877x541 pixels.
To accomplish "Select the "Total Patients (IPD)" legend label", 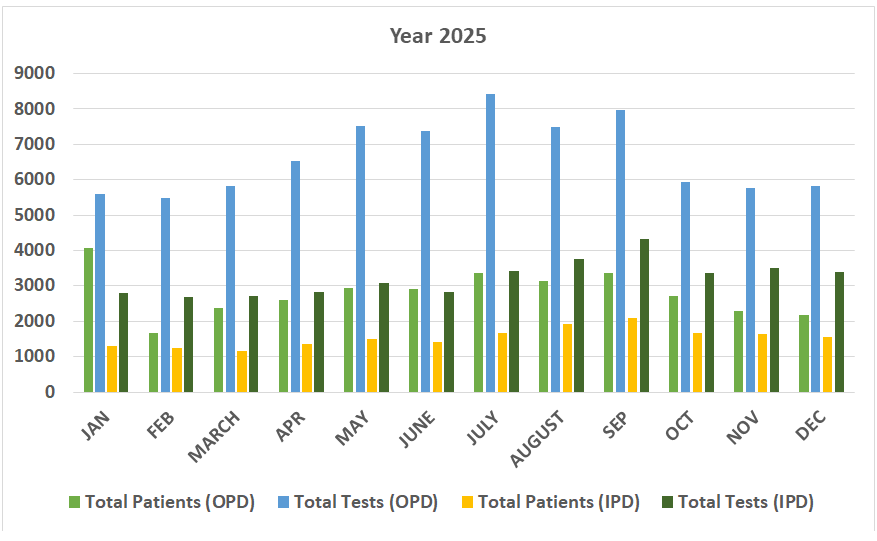I will pos(559,503).
